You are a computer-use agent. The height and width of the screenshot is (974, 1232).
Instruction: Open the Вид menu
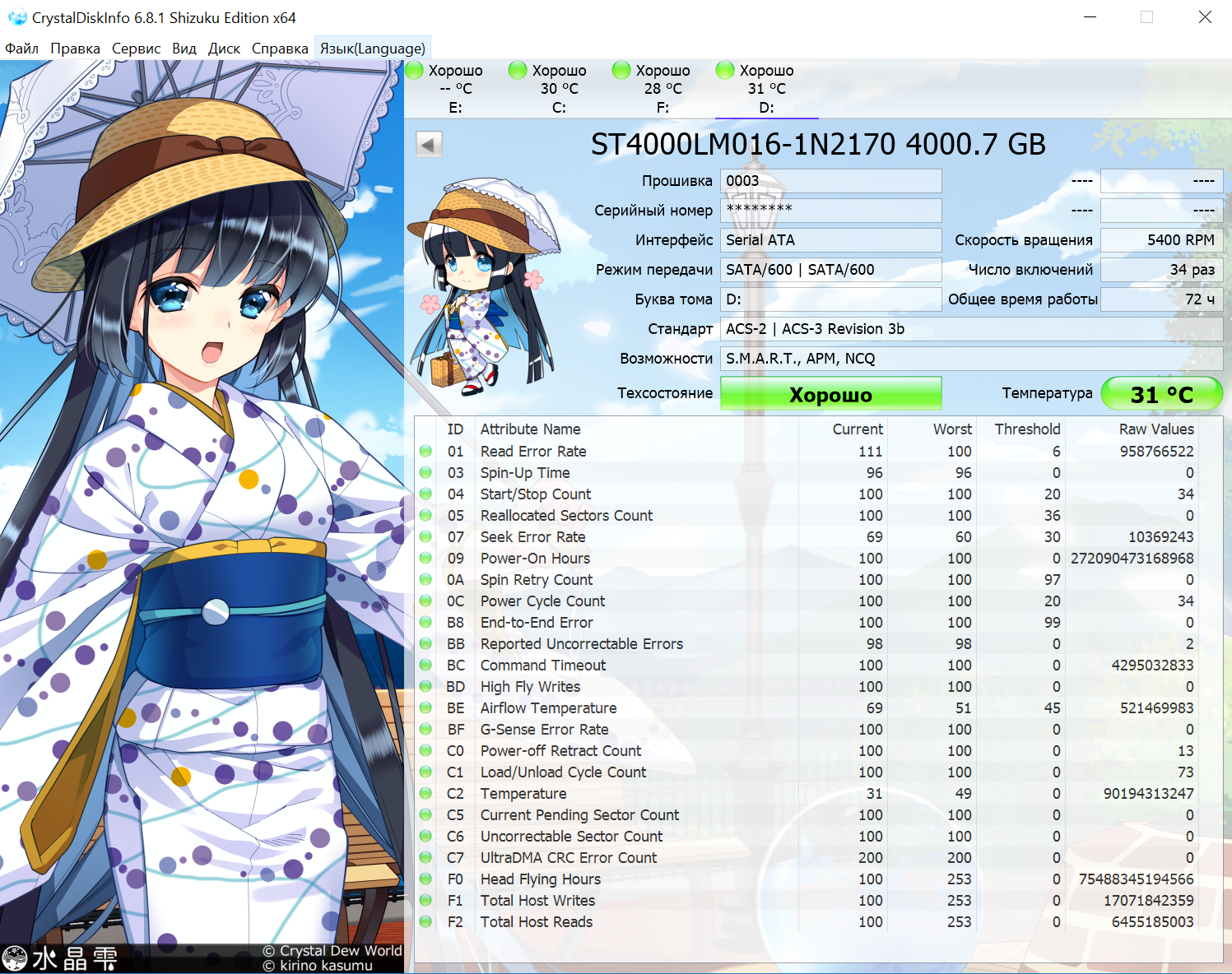coord(184,49)
